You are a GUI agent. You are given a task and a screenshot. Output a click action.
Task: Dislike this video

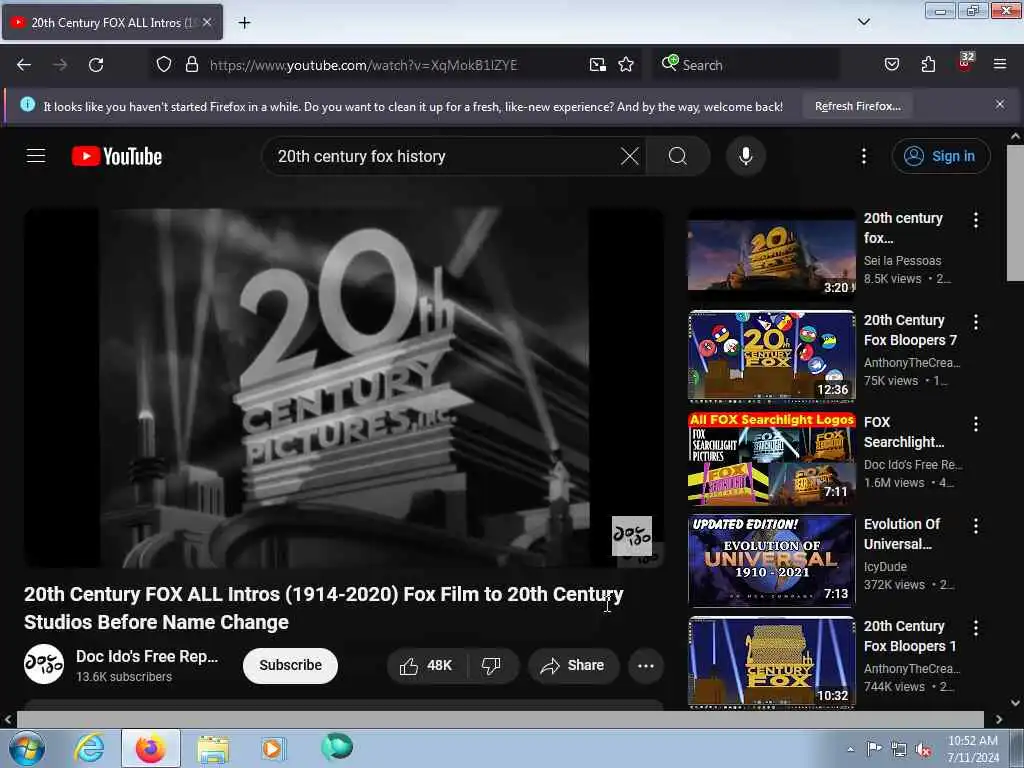coord(492,665)
